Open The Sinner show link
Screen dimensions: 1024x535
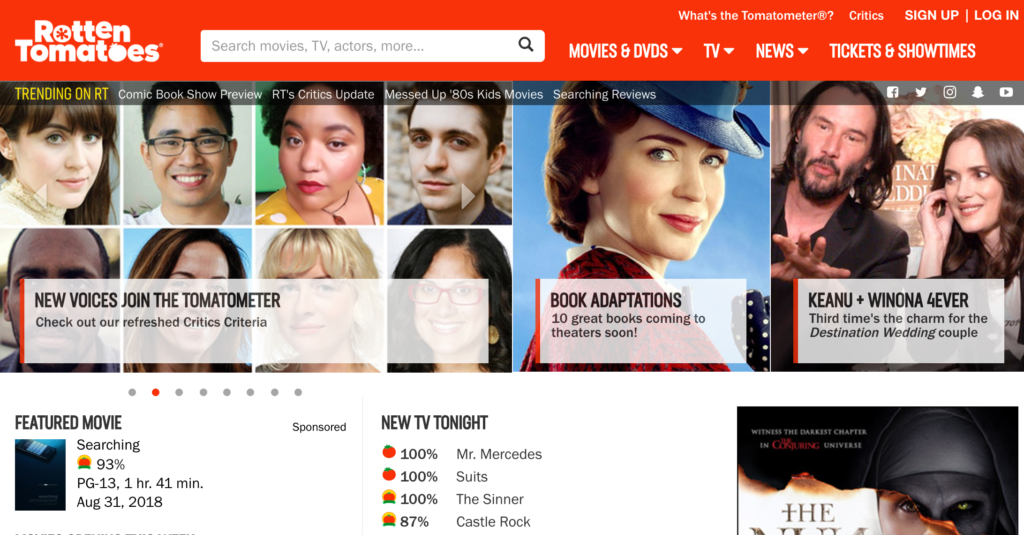(490, 499)
